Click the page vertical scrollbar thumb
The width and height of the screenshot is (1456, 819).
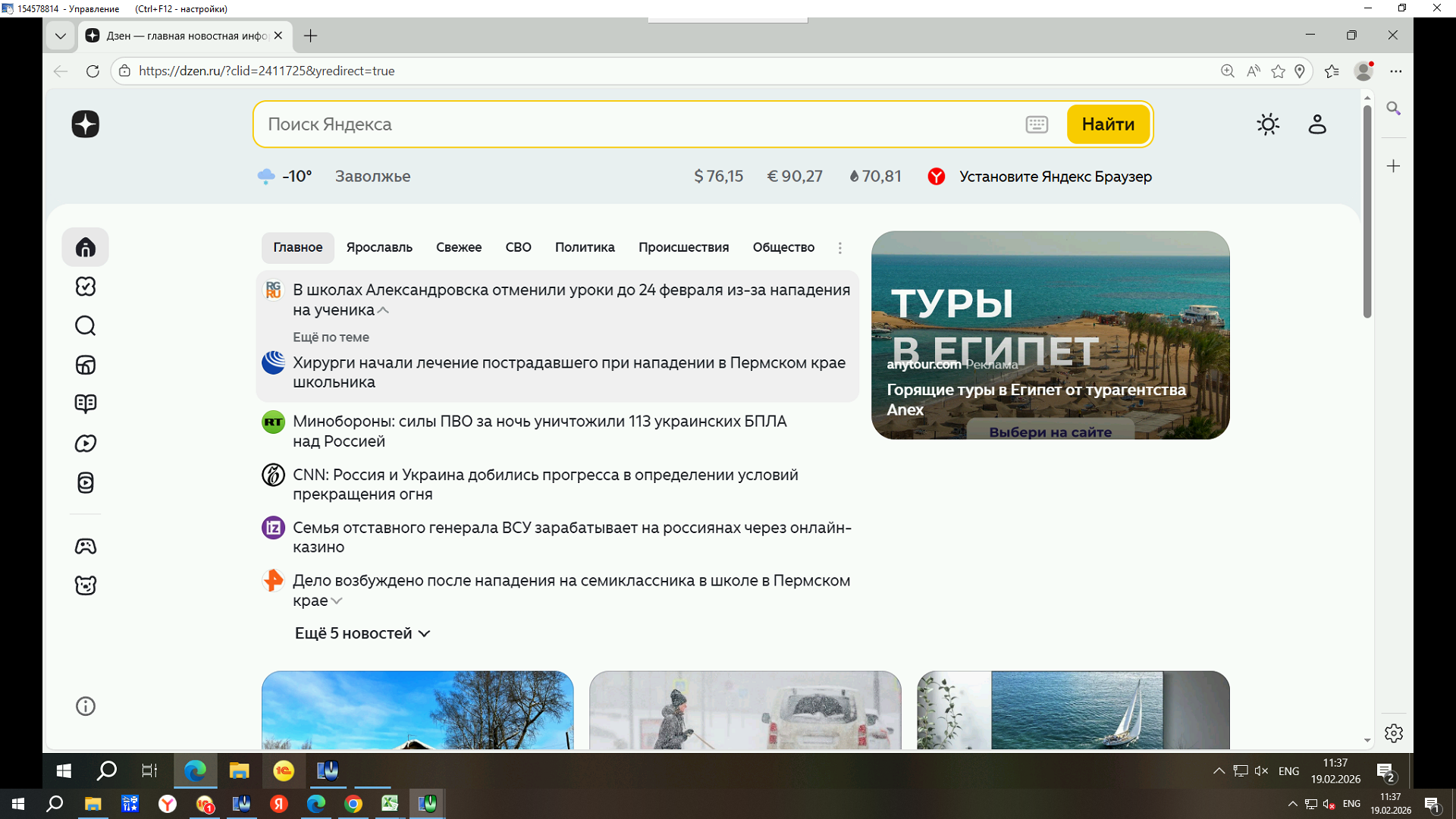pyautogui.click(x=1367, y=212)
